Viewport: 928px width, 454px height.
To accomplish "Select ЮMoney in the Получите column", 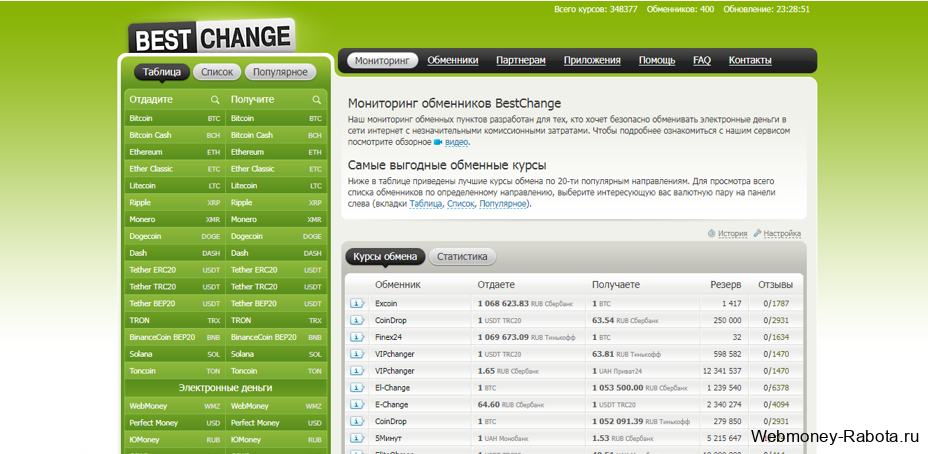I will (x=276, y=440).
